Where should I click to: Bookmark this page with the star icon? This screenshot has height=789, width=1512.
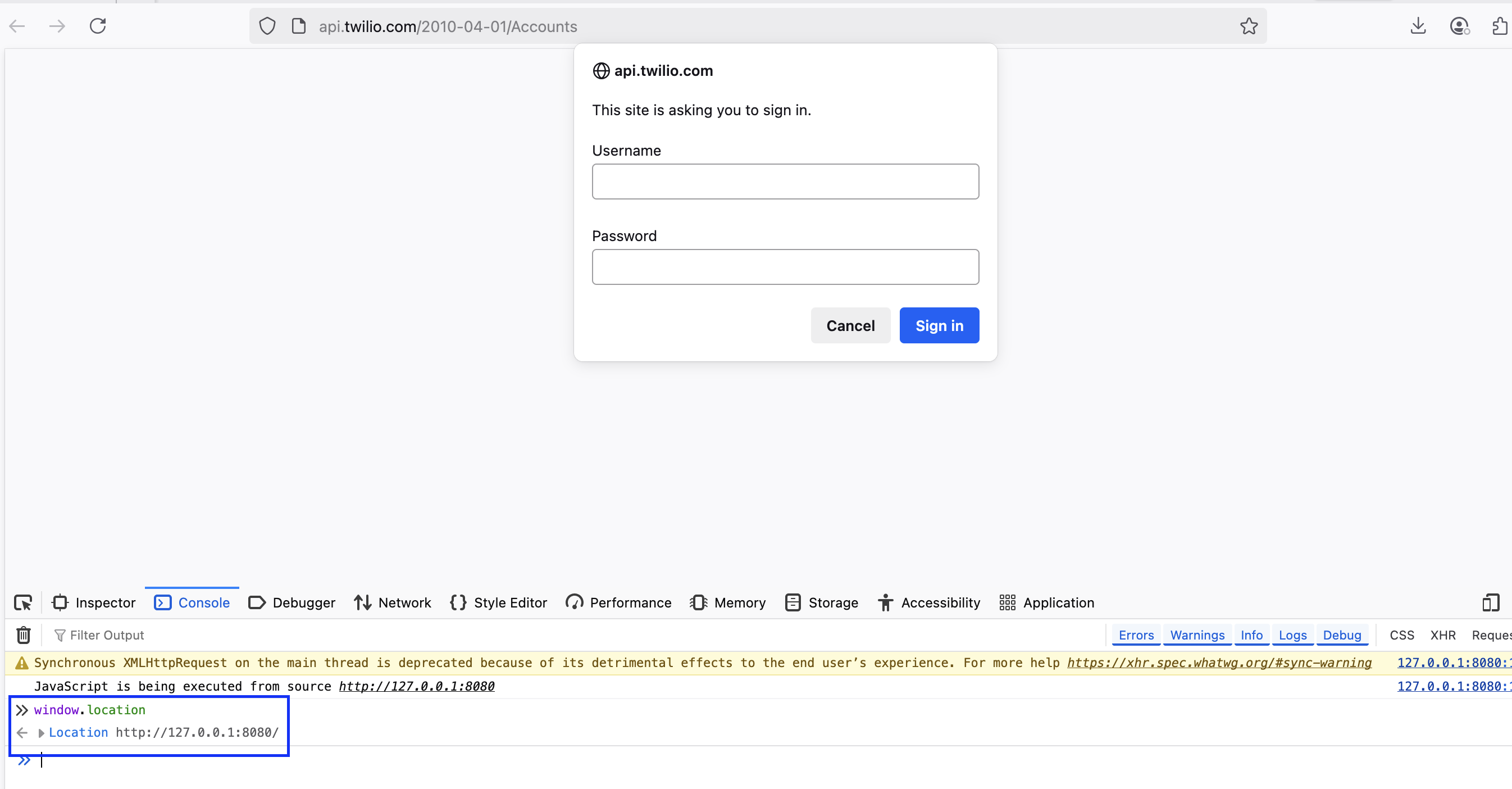(x=1249, y=26)
